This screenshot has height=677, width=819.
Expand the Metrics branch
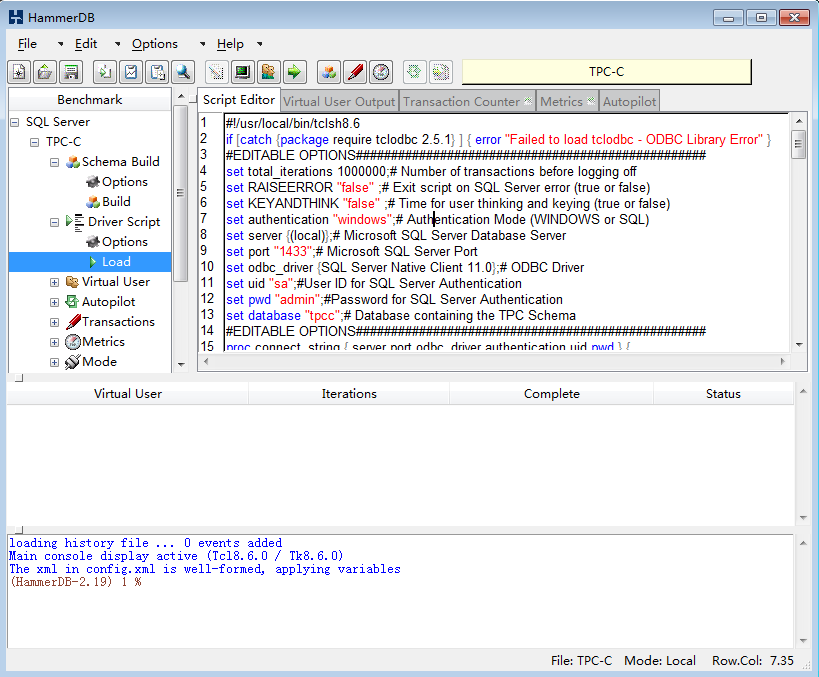coord(54,343)
